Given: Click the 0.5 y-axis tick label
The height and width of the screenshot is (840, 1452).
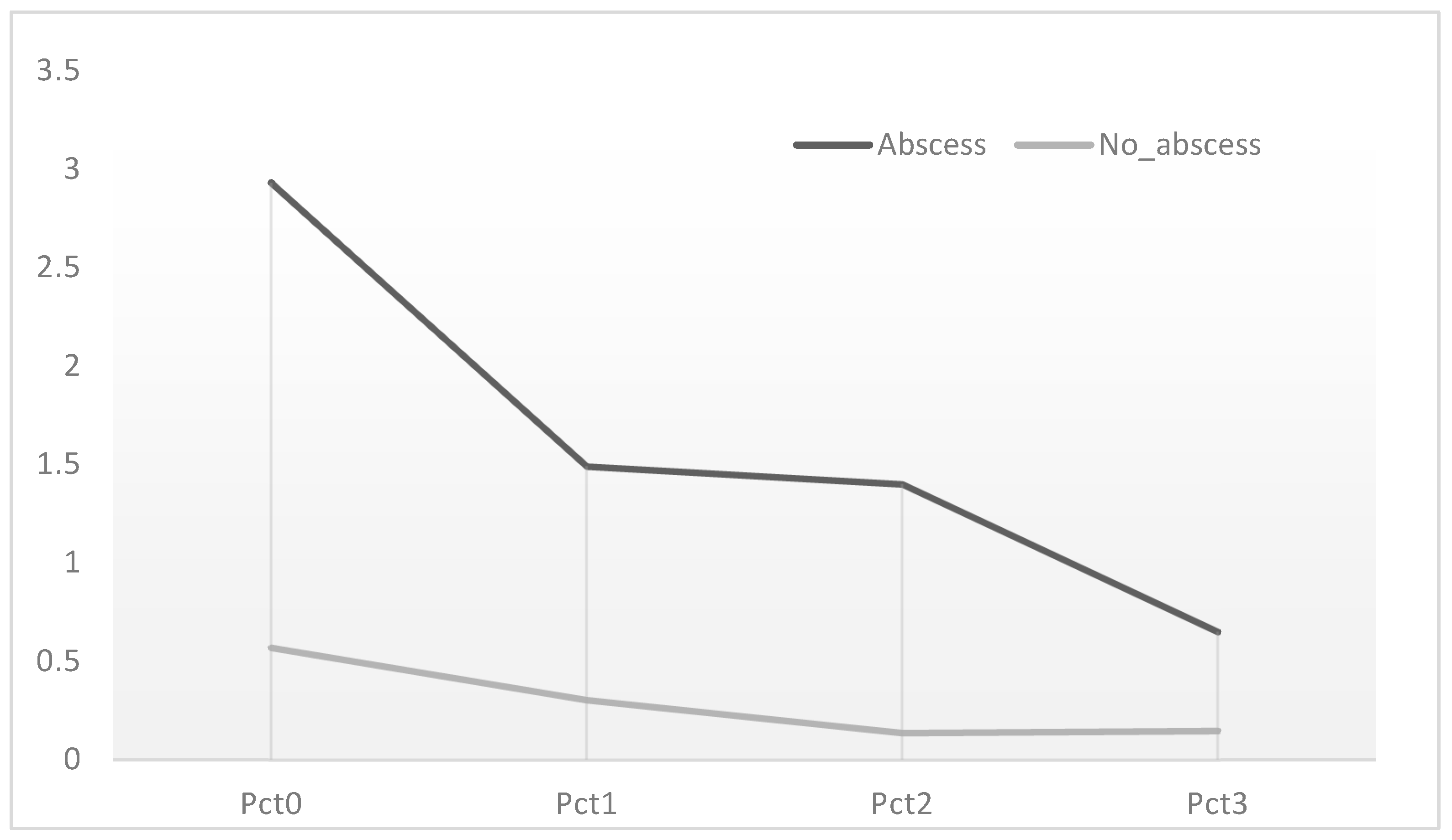Looking at the screenshot, I should 58,661.
